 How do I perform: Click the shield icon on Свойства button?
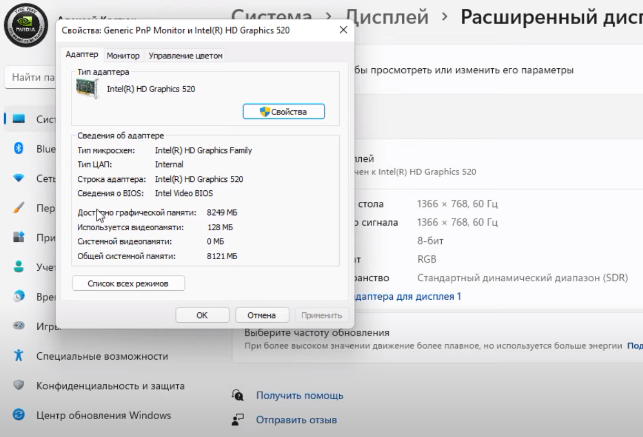[265, 112]
